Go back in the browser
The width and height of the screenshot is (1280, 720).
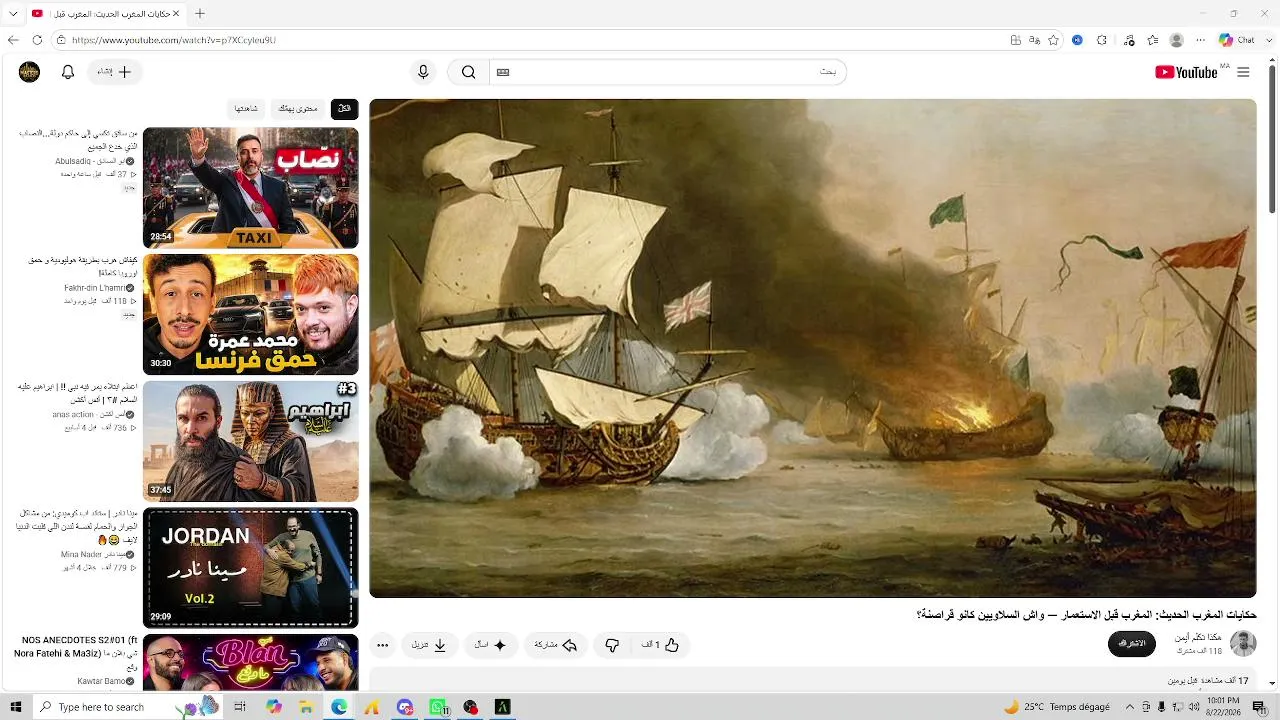pyautogui.click(x=13, y=40)
